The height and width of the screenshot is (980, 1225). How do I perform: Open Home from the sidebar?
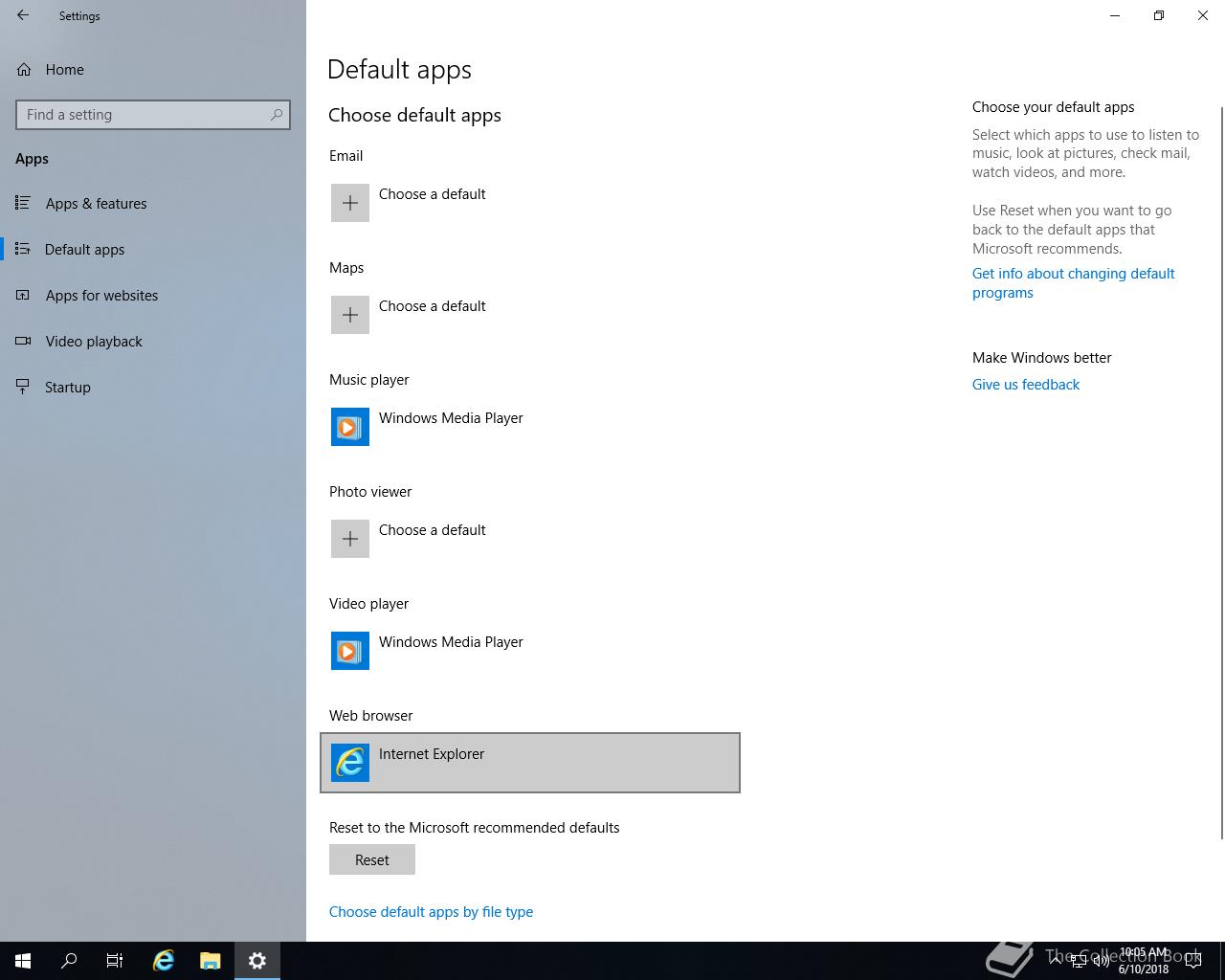pyautogui.click(x=64, y=70)
